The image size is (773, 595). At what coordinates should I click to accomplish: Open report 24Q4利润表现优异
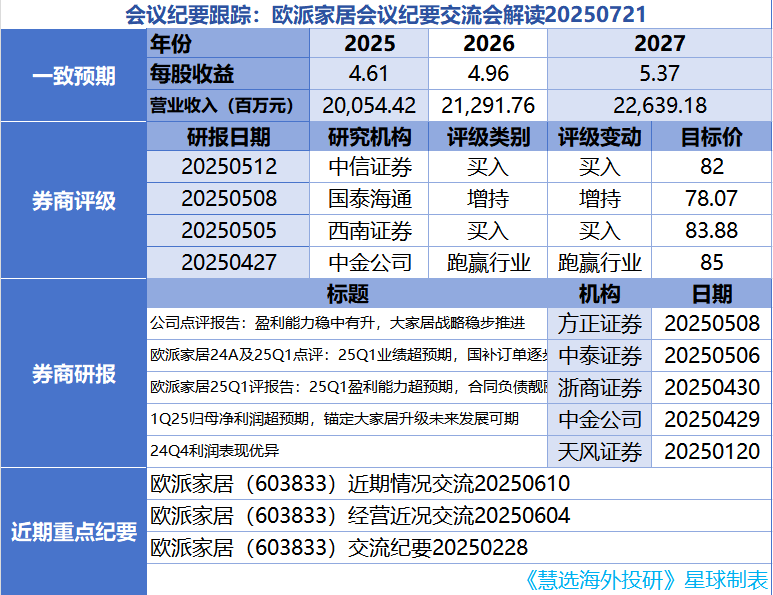[347, 451]
